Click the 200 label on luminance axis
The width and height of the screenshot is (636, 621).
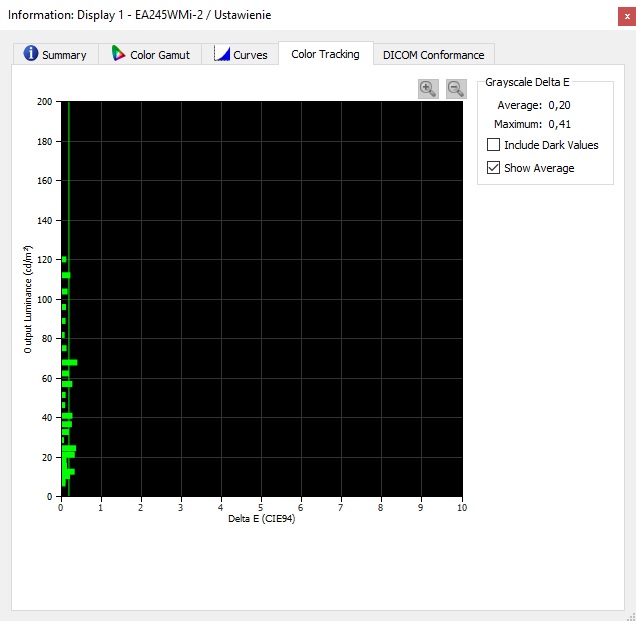point(45,102)
